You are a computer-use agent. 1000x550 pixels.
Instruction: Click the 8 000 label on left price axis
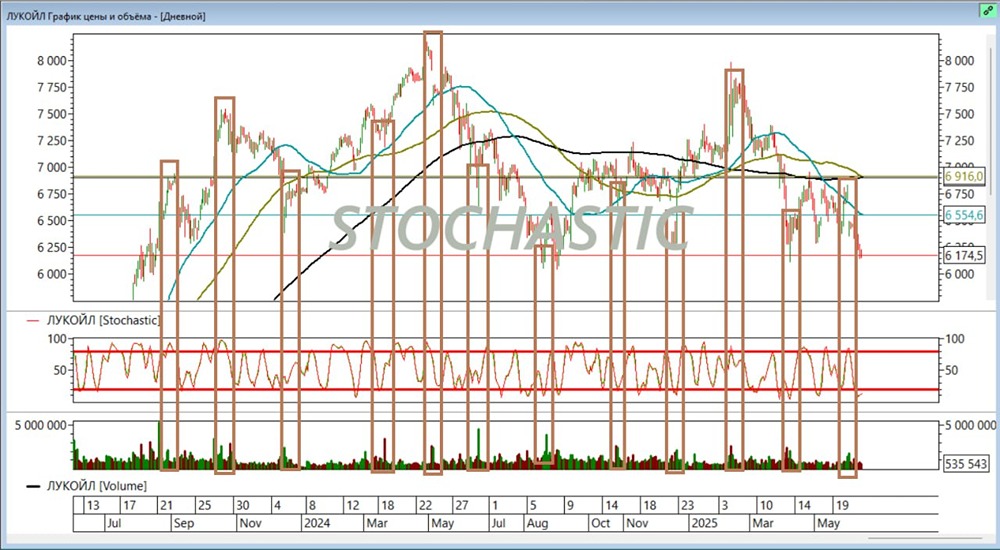click(x=50, y=60)
